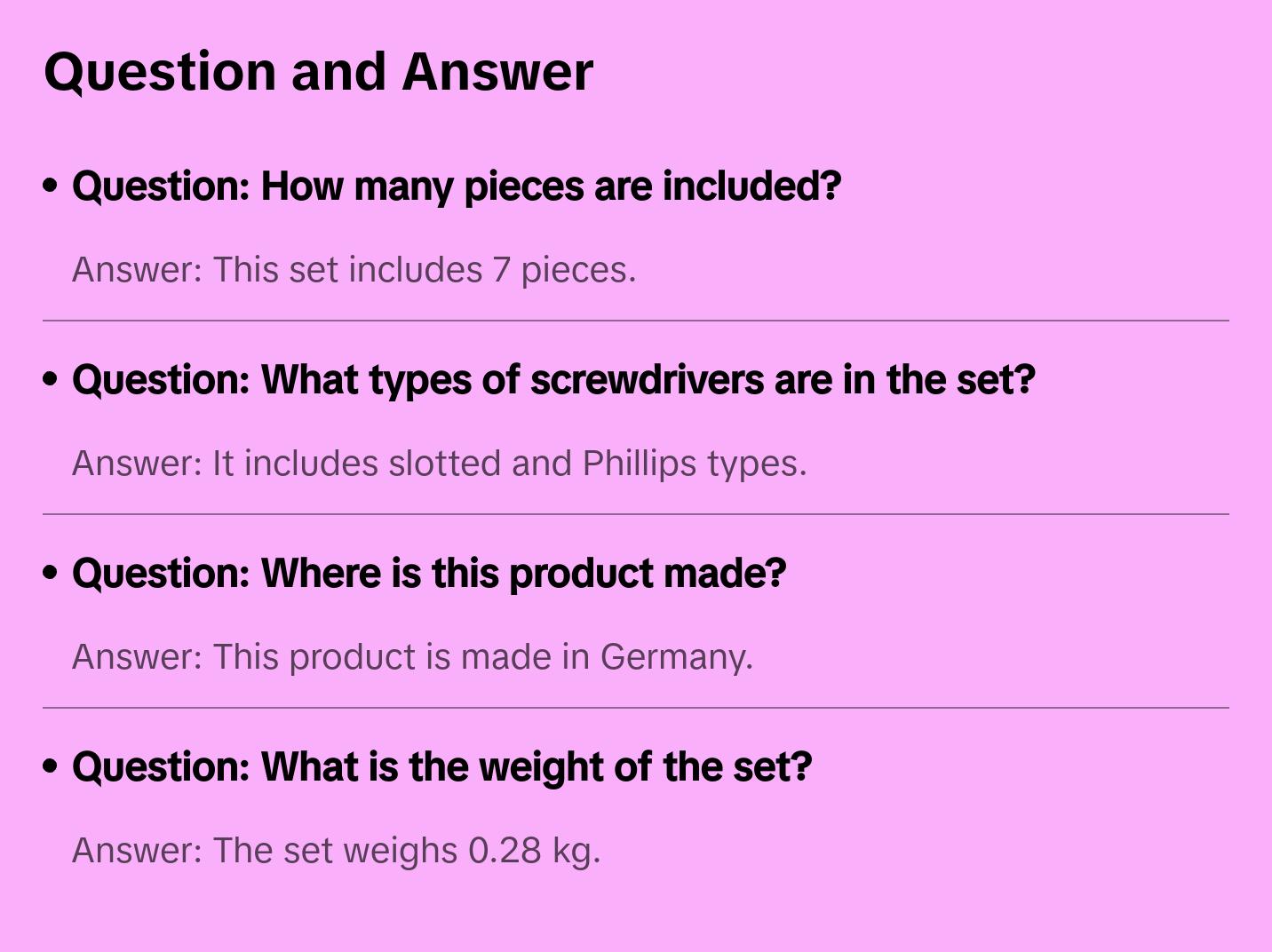Click the "What types of screwdrivers" question
Screen dimensions: 1272x952
click(x=553, y=380)
